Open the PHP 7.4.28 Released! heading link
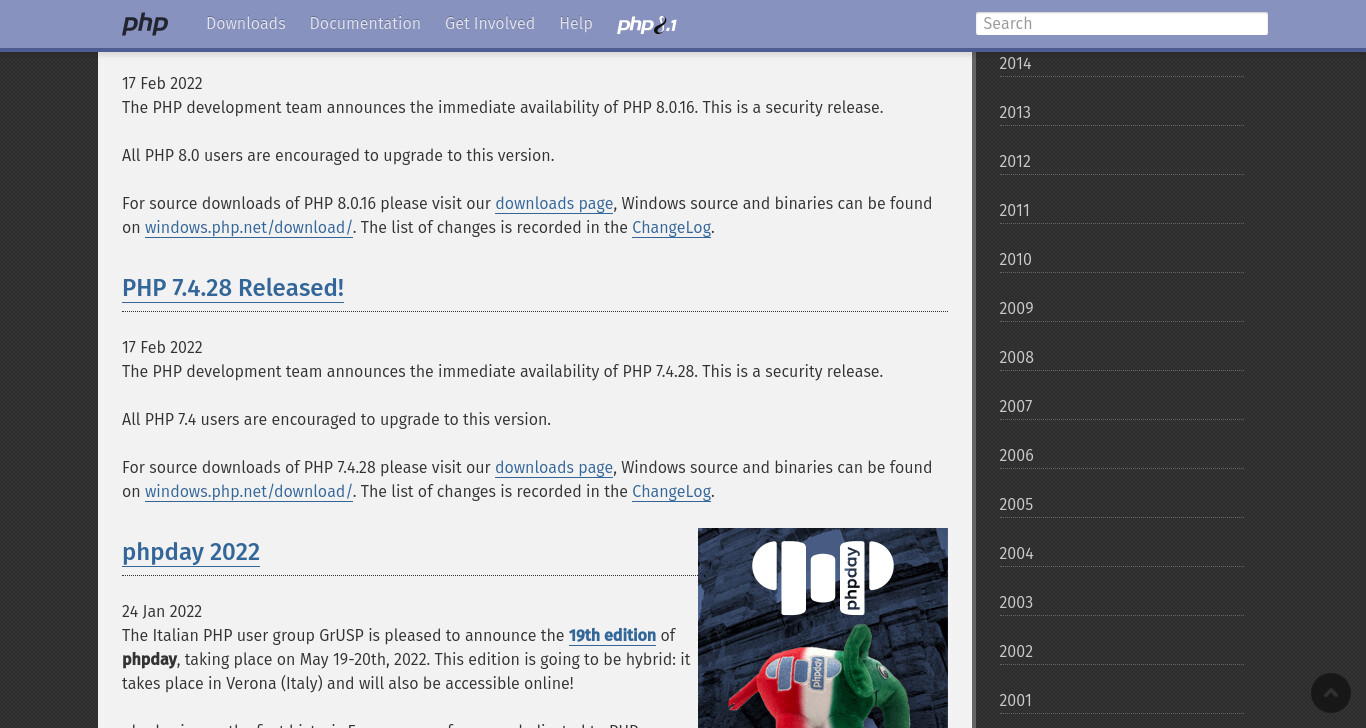The width and height of the screenshot is (1366, 728). coord(233,288)
